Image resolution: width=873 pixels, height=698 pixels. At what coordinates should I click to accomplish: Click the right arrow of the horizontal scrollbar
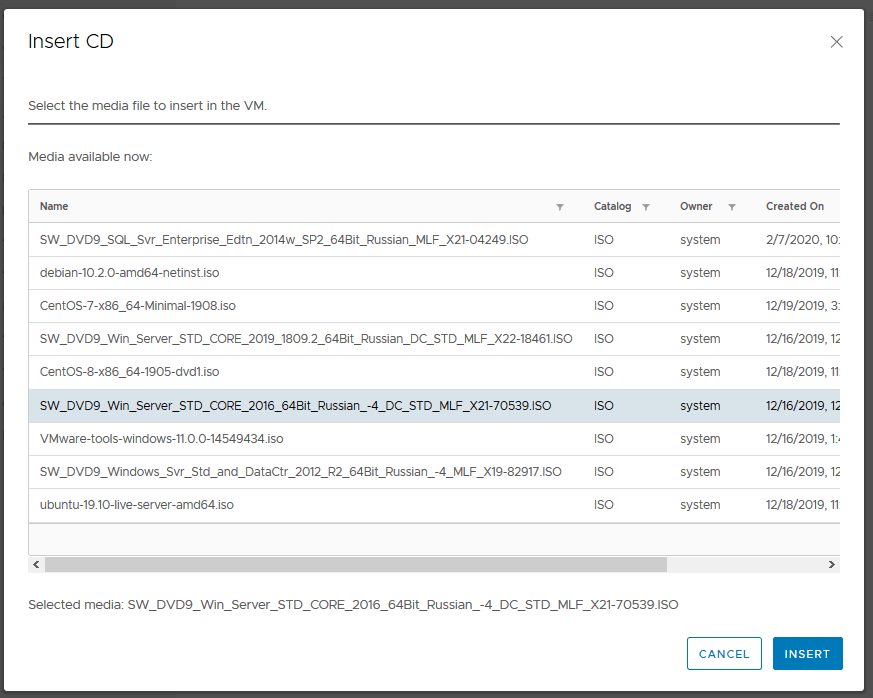click(x=832, y=564)
